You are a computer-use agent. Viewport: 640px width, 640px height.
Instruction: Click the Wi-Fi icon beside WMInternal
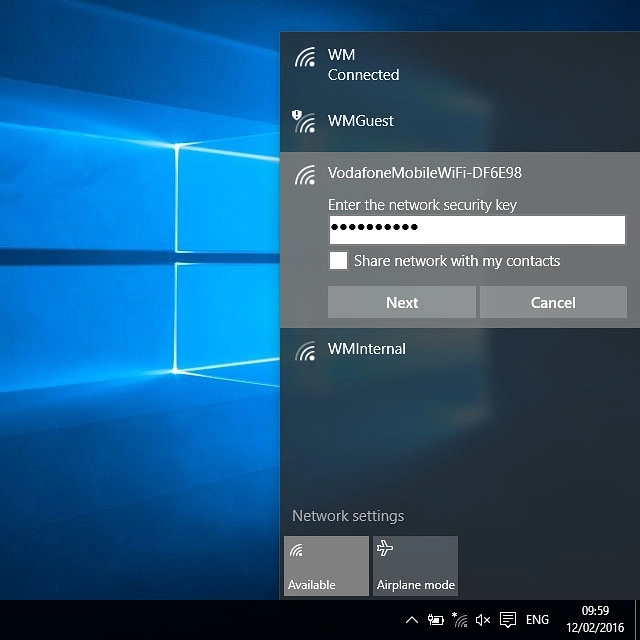point(305,351)
